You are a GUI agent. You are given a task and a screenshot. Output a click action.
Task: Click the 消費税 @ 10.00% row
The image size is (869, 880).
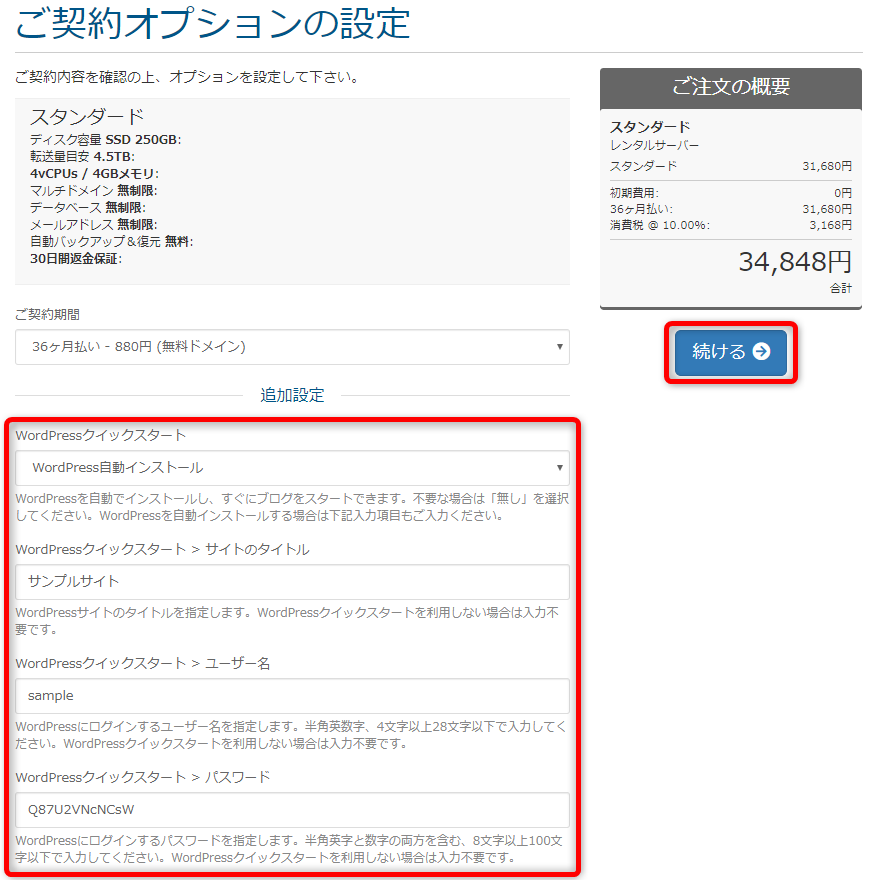pos(731,226)
